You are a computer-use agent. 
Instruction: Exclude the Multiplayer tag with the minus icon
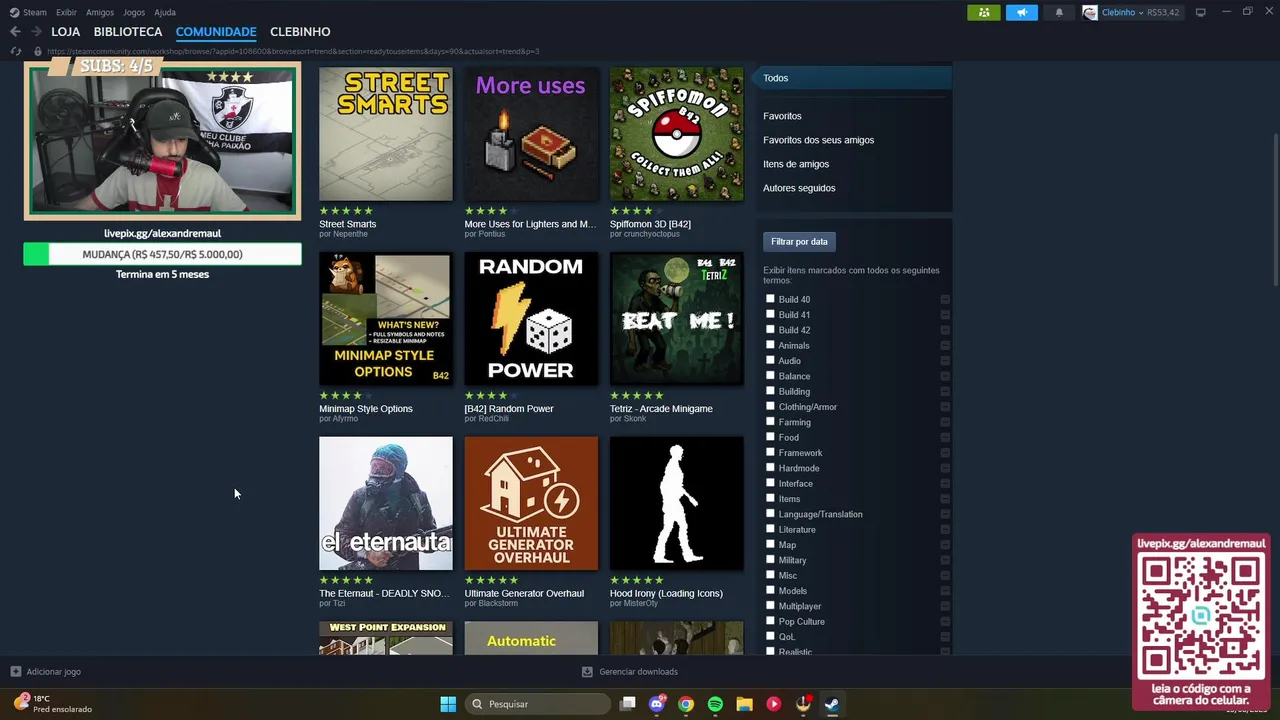[x=945, y=606]
